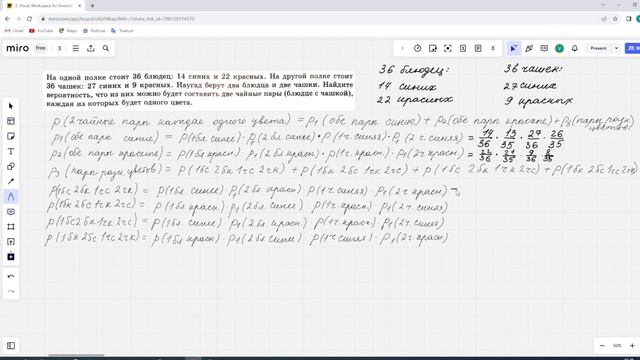Image resolution: width=640 pixels, height=360 pixels.
Task: Open the frames panel at bottom left
Action: coord(11,346)
